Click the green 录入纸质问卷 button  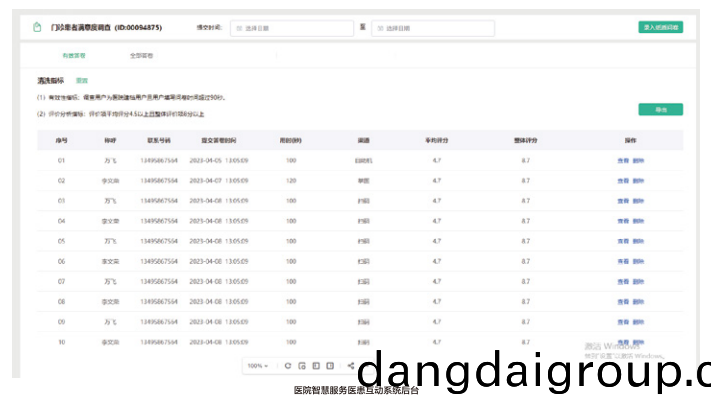(660, 28)
